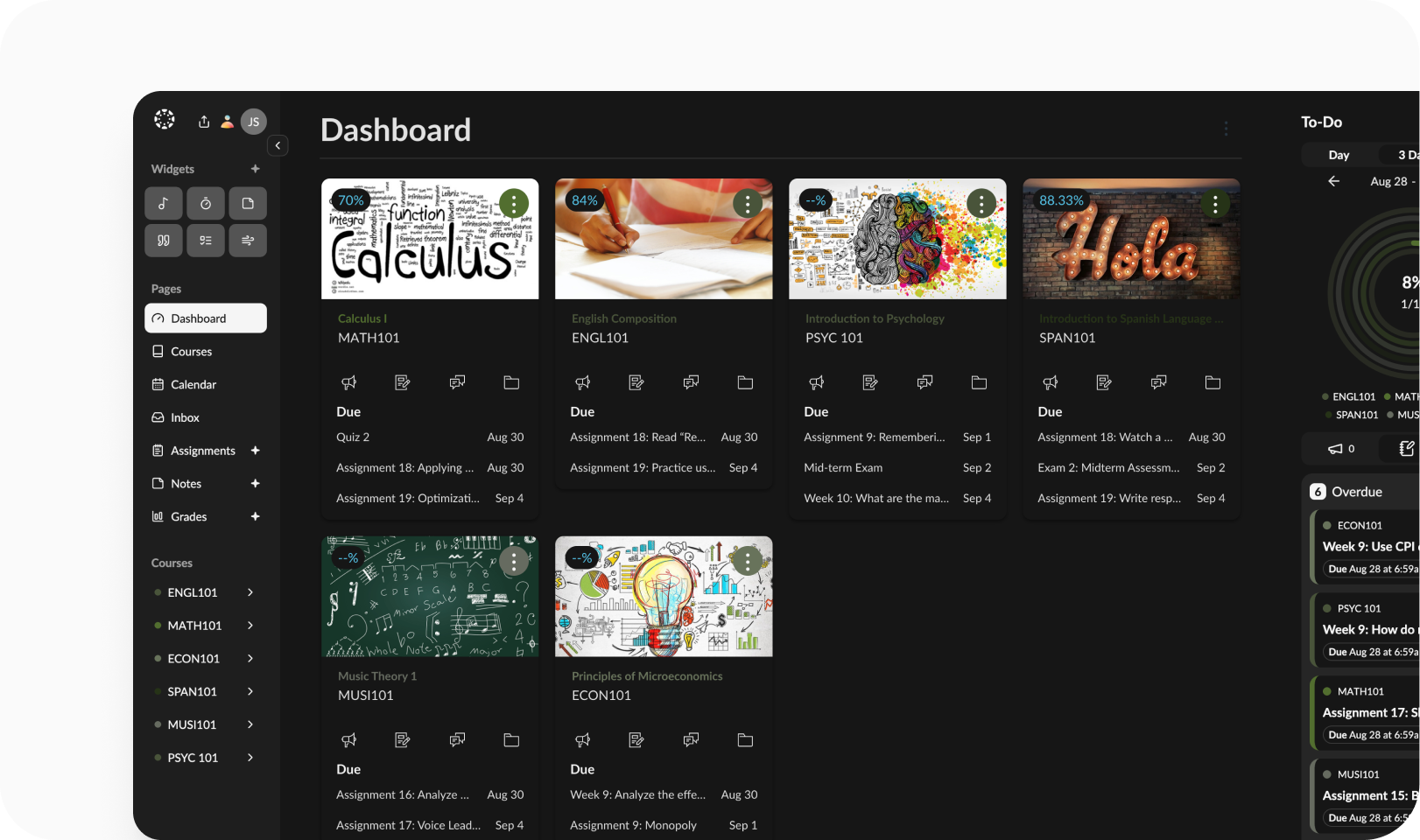Open Assignments icon on the ENGL101 card

[x=636, y=382]
